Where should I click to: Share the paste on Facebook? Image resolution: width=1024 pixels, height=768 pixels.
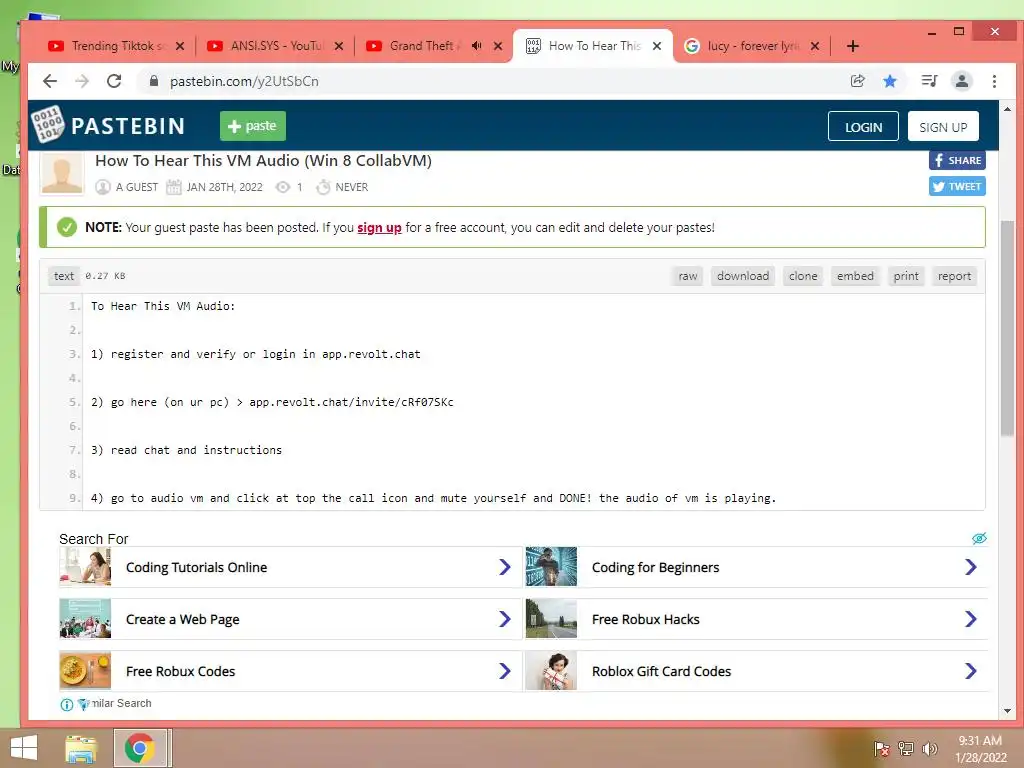click(957, 160)
